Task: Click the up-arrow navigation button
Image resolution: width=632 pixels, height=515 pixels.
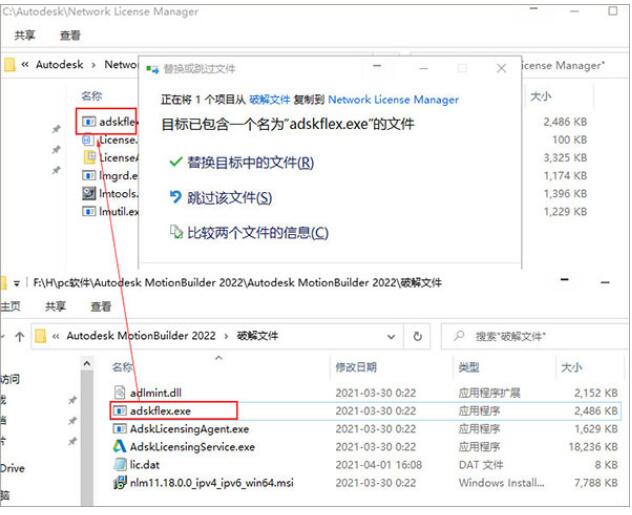Action: (19, 336)
